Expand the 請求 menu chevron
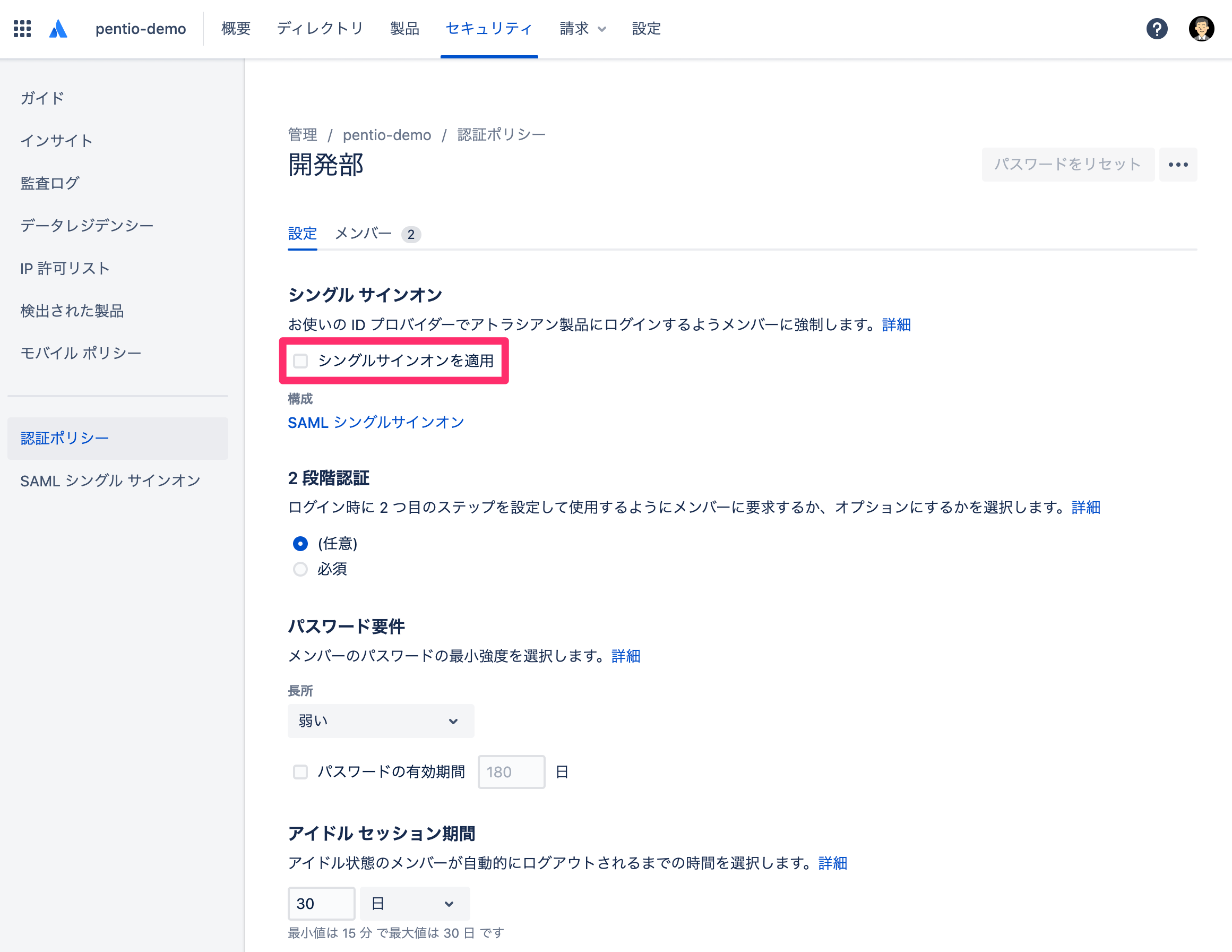This screenshot has height=952, width=1232. pyautogui.click(x=602, y=29)
